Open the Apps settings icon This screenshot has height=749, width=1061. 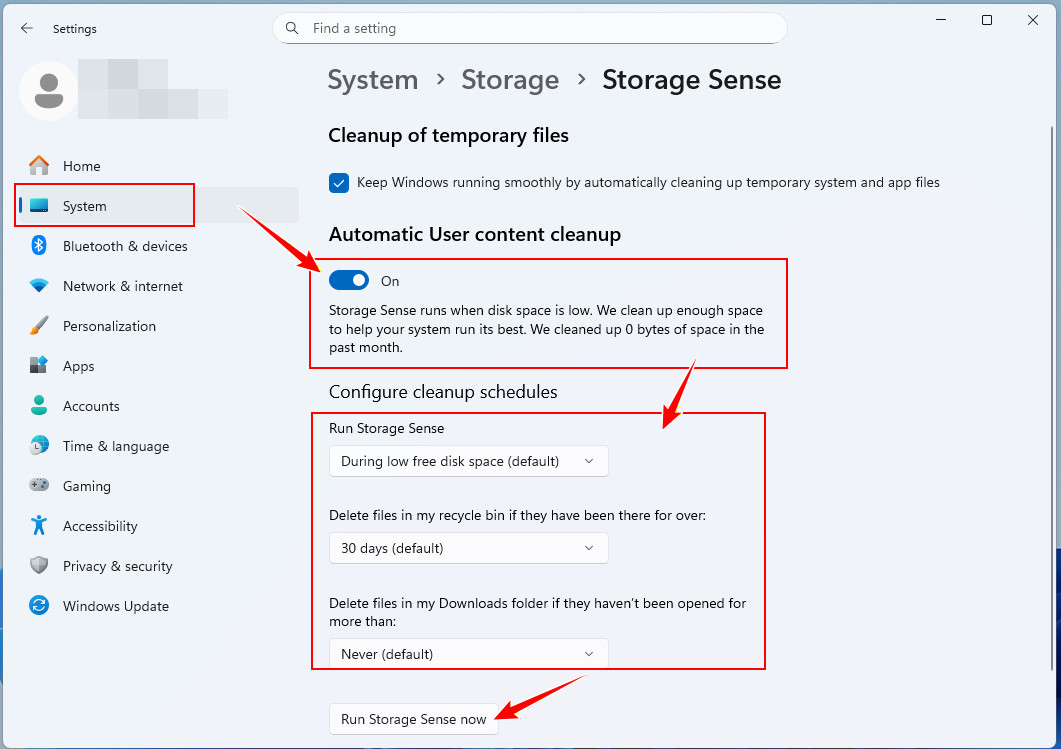39,366
